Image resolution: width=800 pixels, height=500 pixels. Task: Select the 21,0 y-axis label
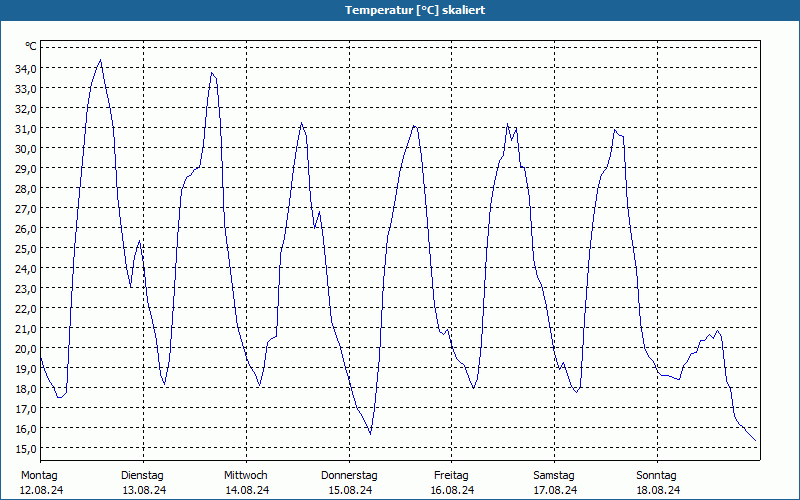(26, 328)
